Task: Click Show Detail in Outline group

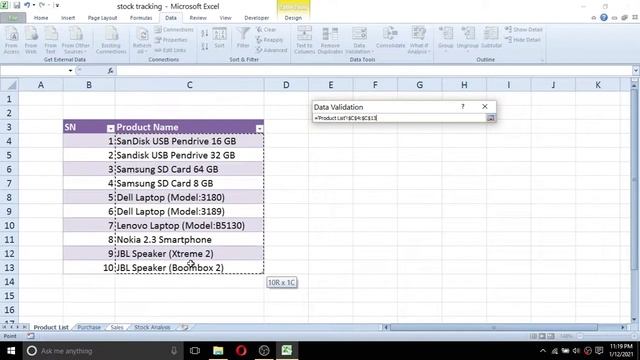Action: [524, 29]
